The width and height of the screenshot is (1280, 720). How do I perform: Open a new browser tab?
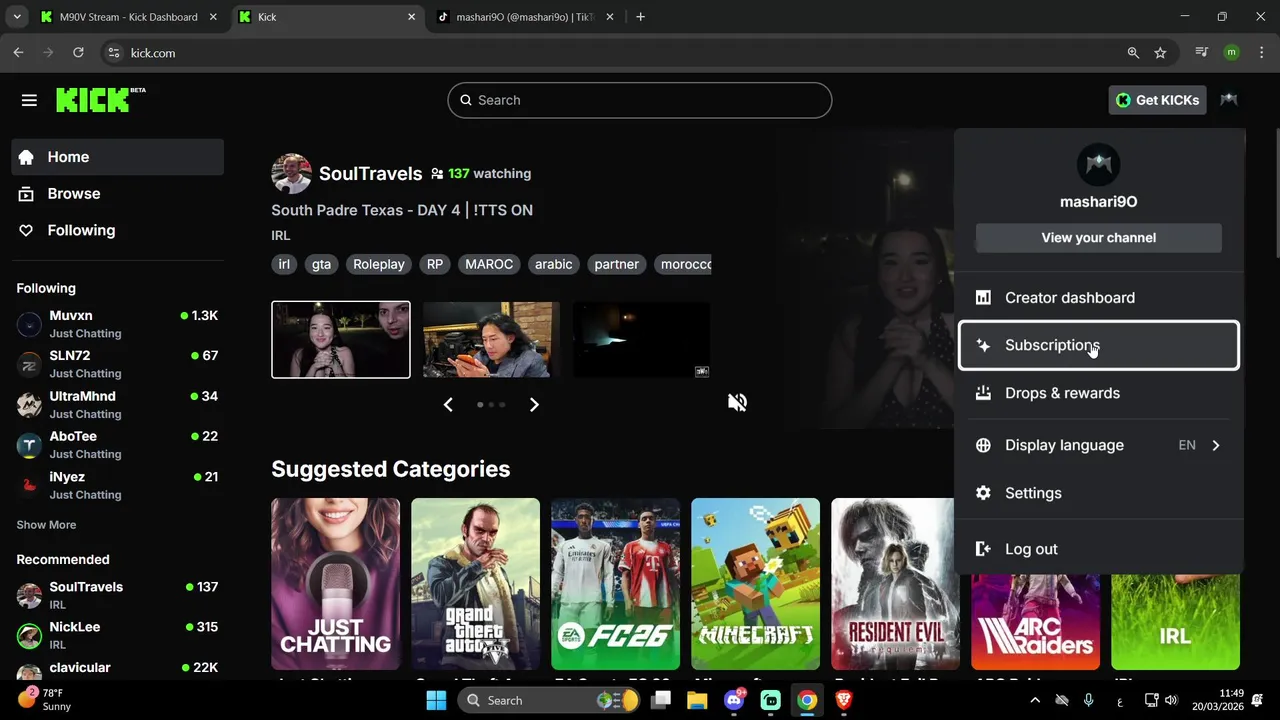[641, 17]
